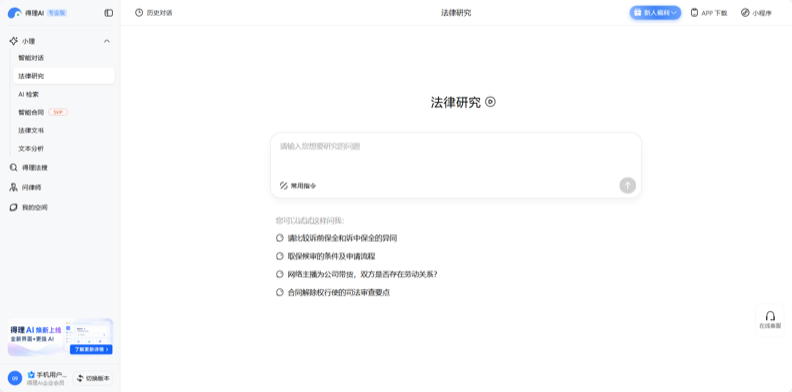Viewport: 792px width, 392px height.
Task: Click the 问律师 person icon
Action: (14, 187)
